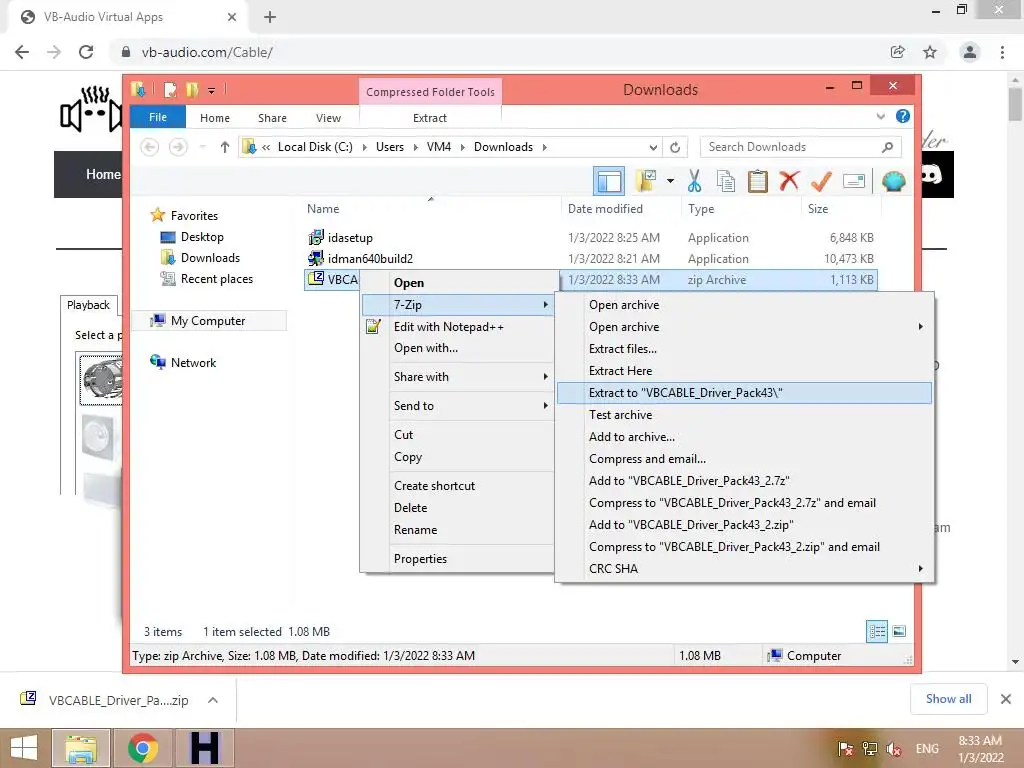Image resolution: width=1024 pixels, height=768 pixels.
Task: Click Chrome icon in the taskbar
Action: 142,748
